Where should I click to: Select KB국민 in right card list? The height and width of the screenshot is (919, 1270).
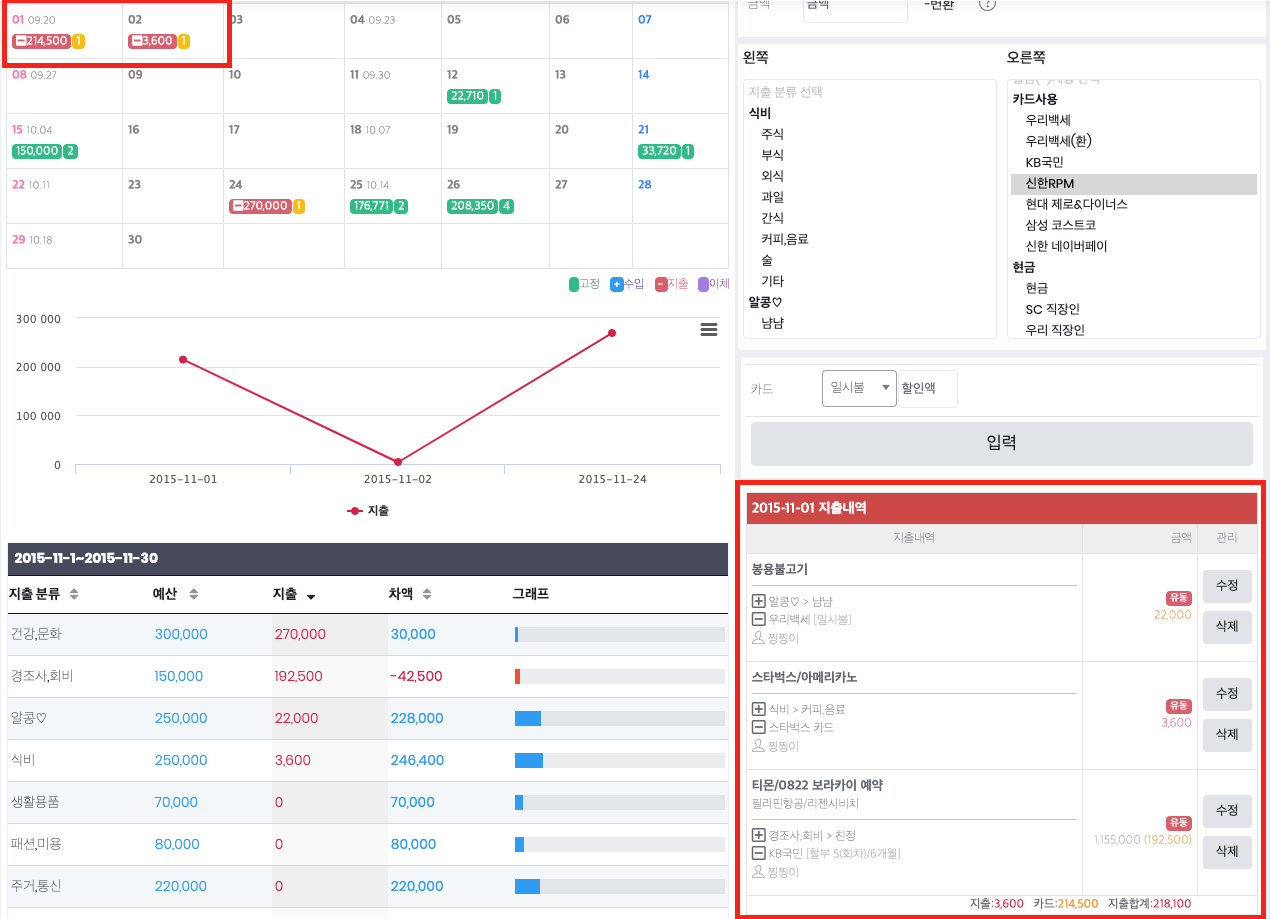tap(1044, 162)
